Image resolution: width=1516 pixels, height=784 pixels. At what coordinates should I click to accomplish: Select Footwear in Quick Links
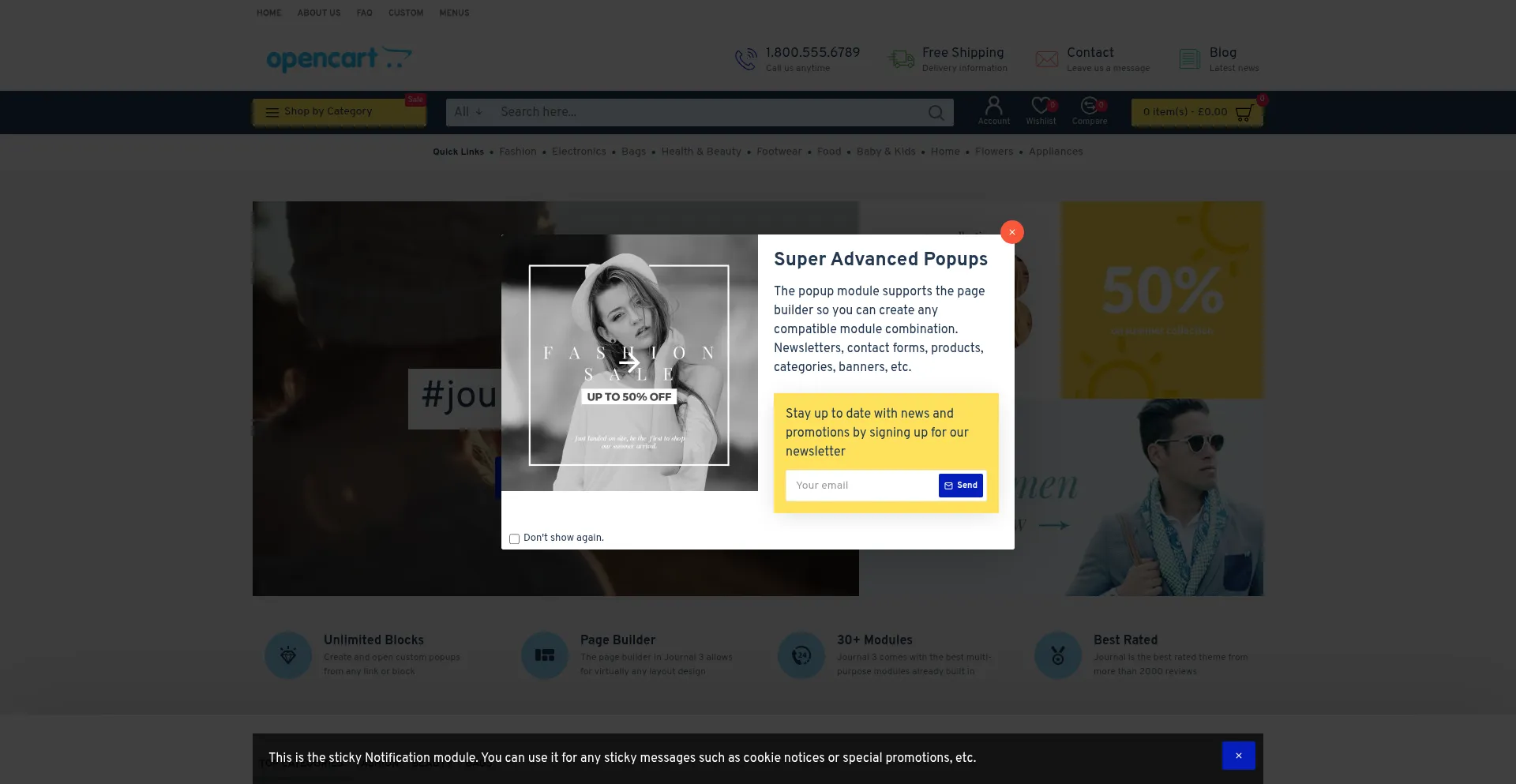tap(779, 152)
